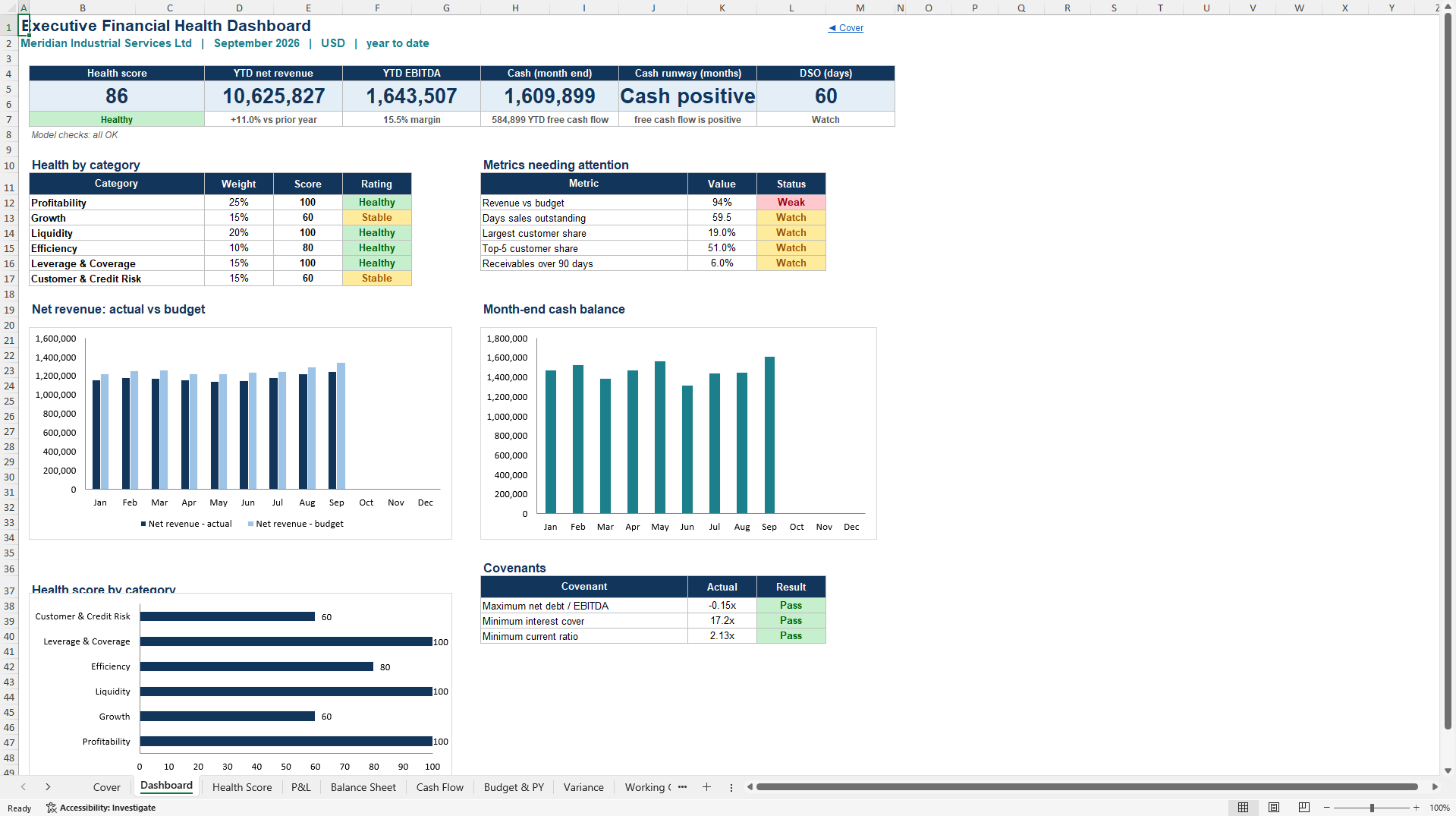The height and width of the screenshot is (816, 1456).
Task: Zoom out with minus button
Action: [1328, 808]
